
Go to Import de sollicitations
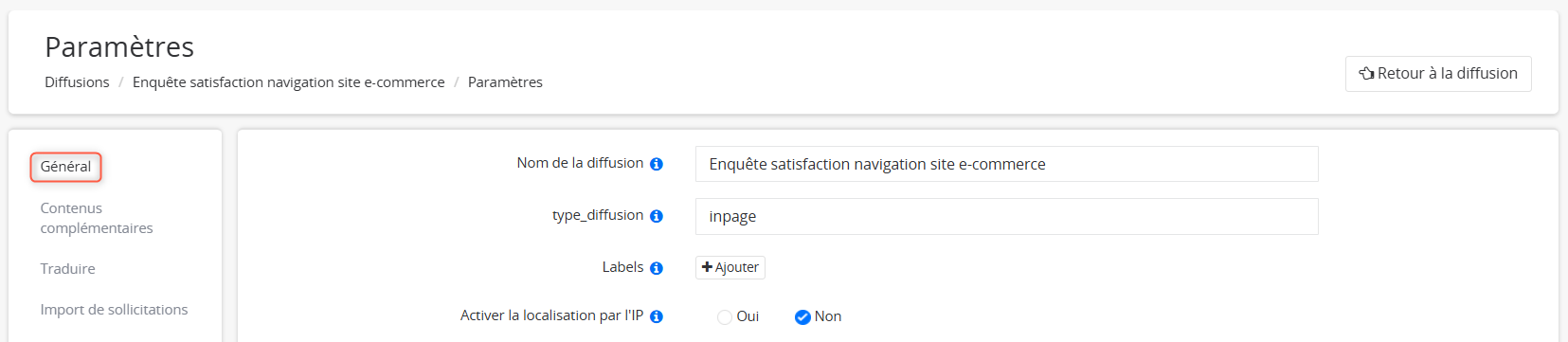pyautogui.click(x=114, y=310)
